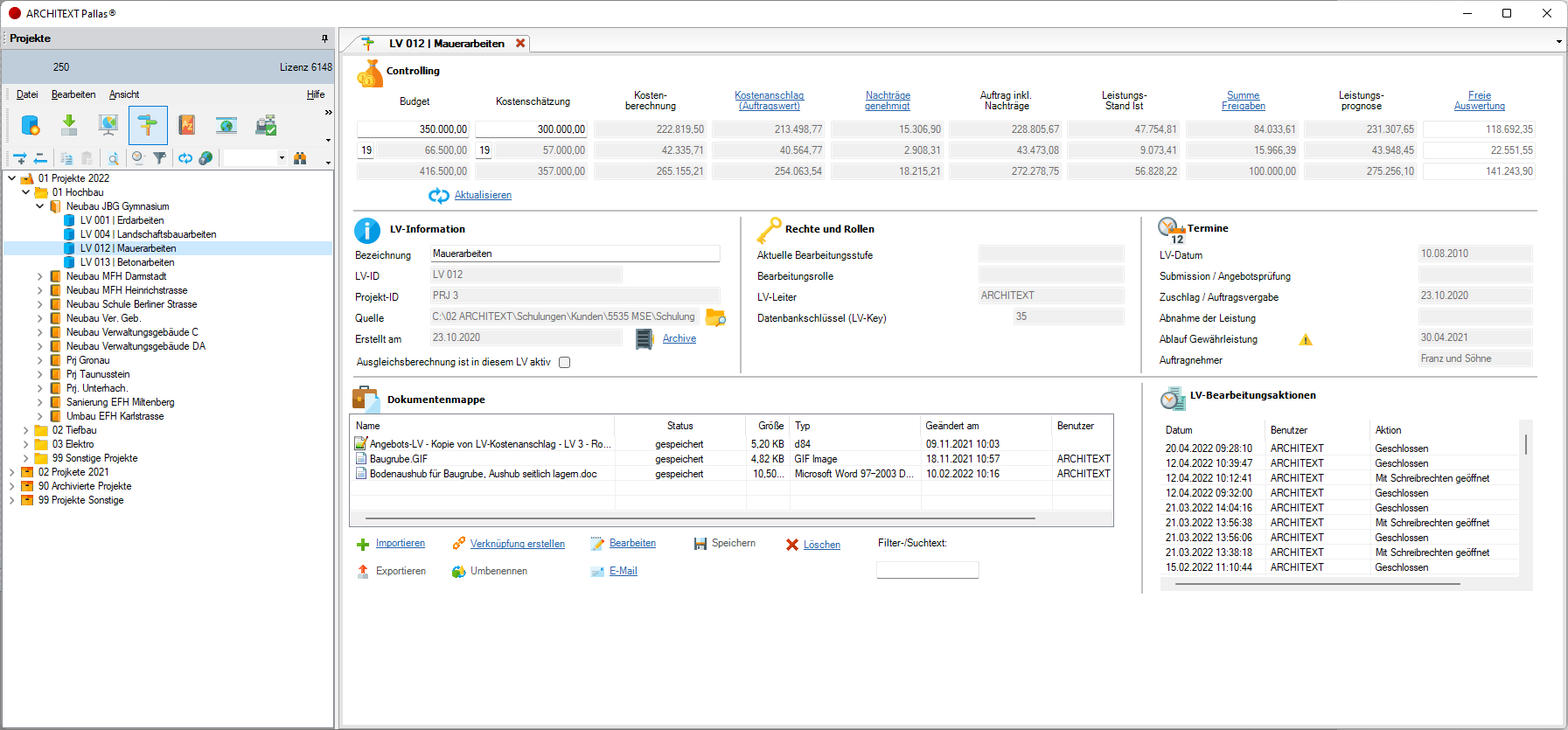Expand the 90 Archivierte Projekte node
This screenshot has width=1568, height=730.
[x=11, y=486]
